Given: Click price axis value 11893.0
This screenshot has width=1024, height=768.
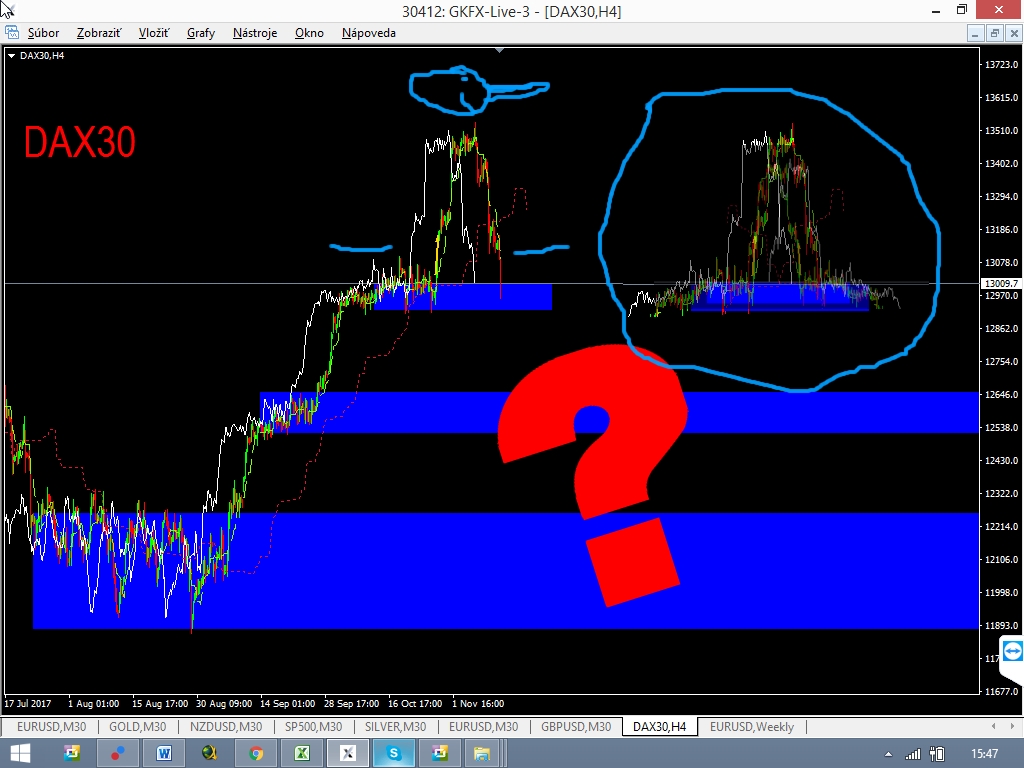Looking at the screenshot, I should (1001, 626).
